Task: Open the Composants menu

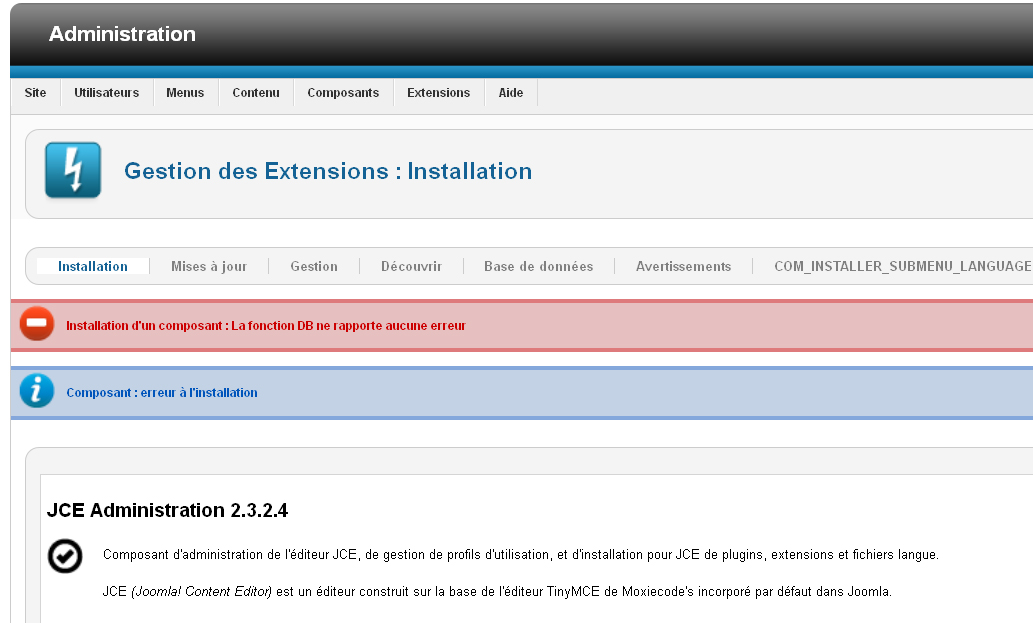Action: click(343, 93)
